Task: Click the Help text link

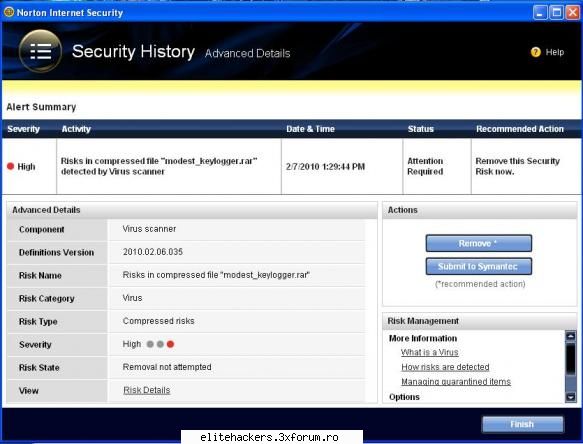Action: coord(555,52)
